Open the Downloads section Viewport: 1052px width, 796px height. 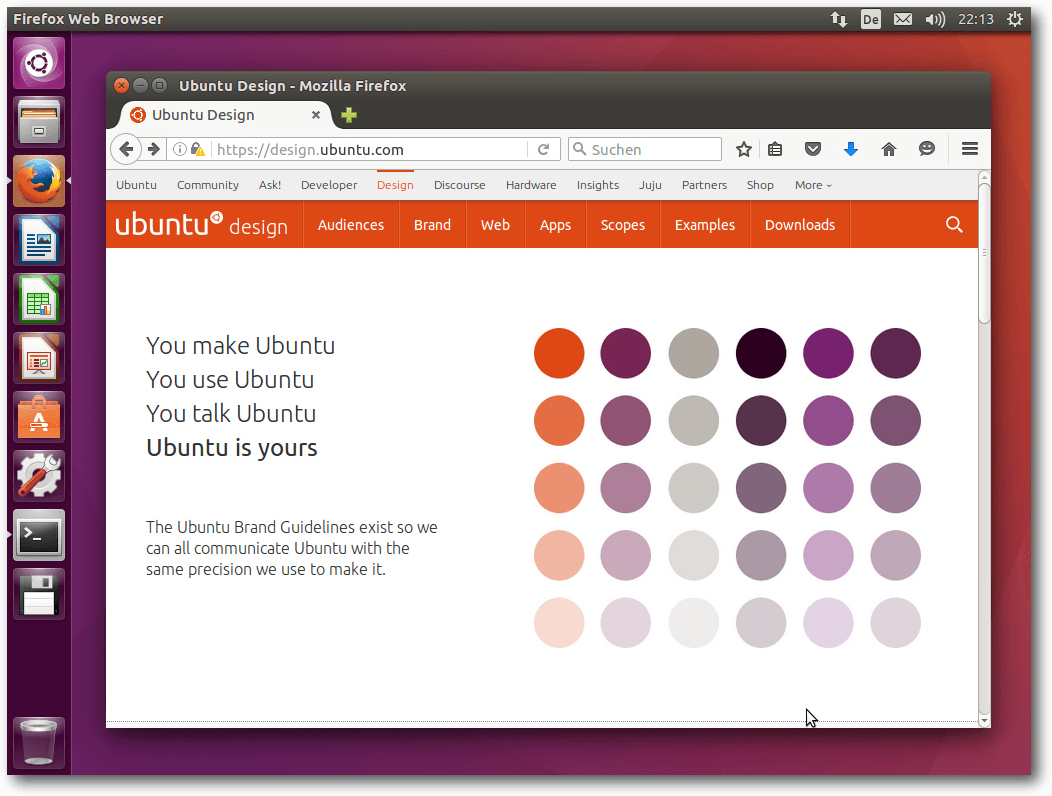point(800,225)
